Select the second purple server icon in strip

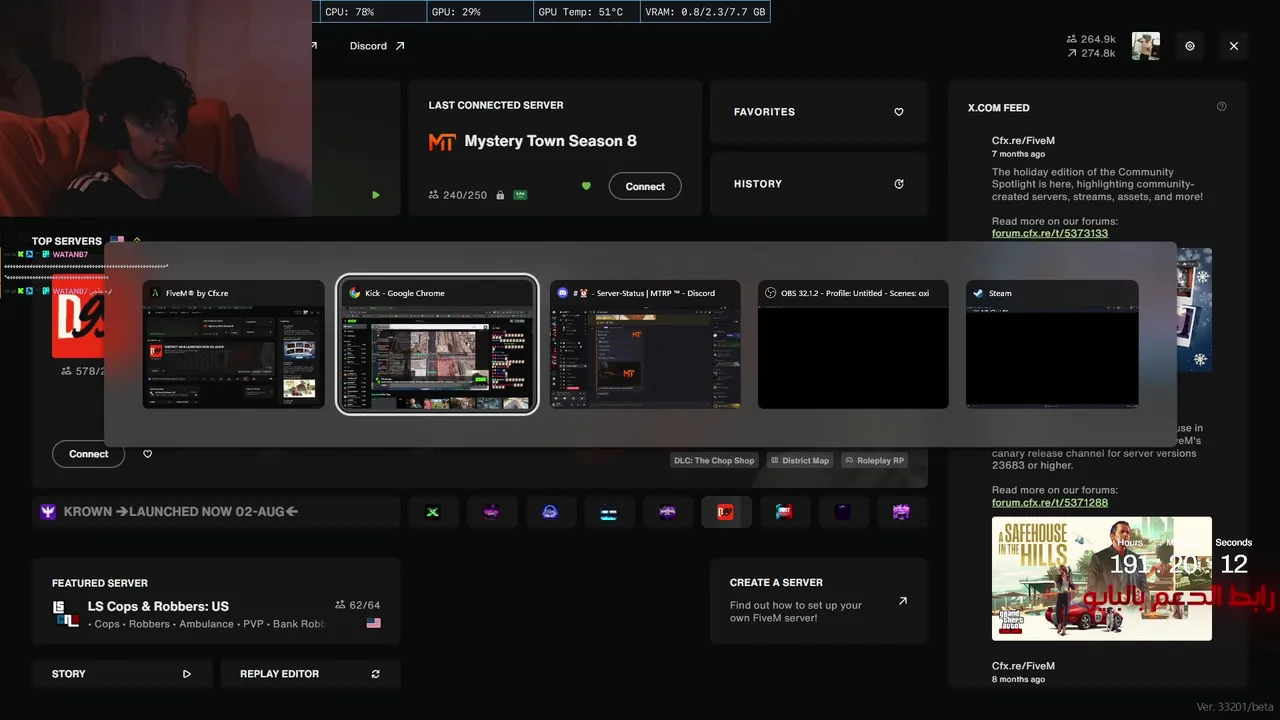tap(491, 512)
